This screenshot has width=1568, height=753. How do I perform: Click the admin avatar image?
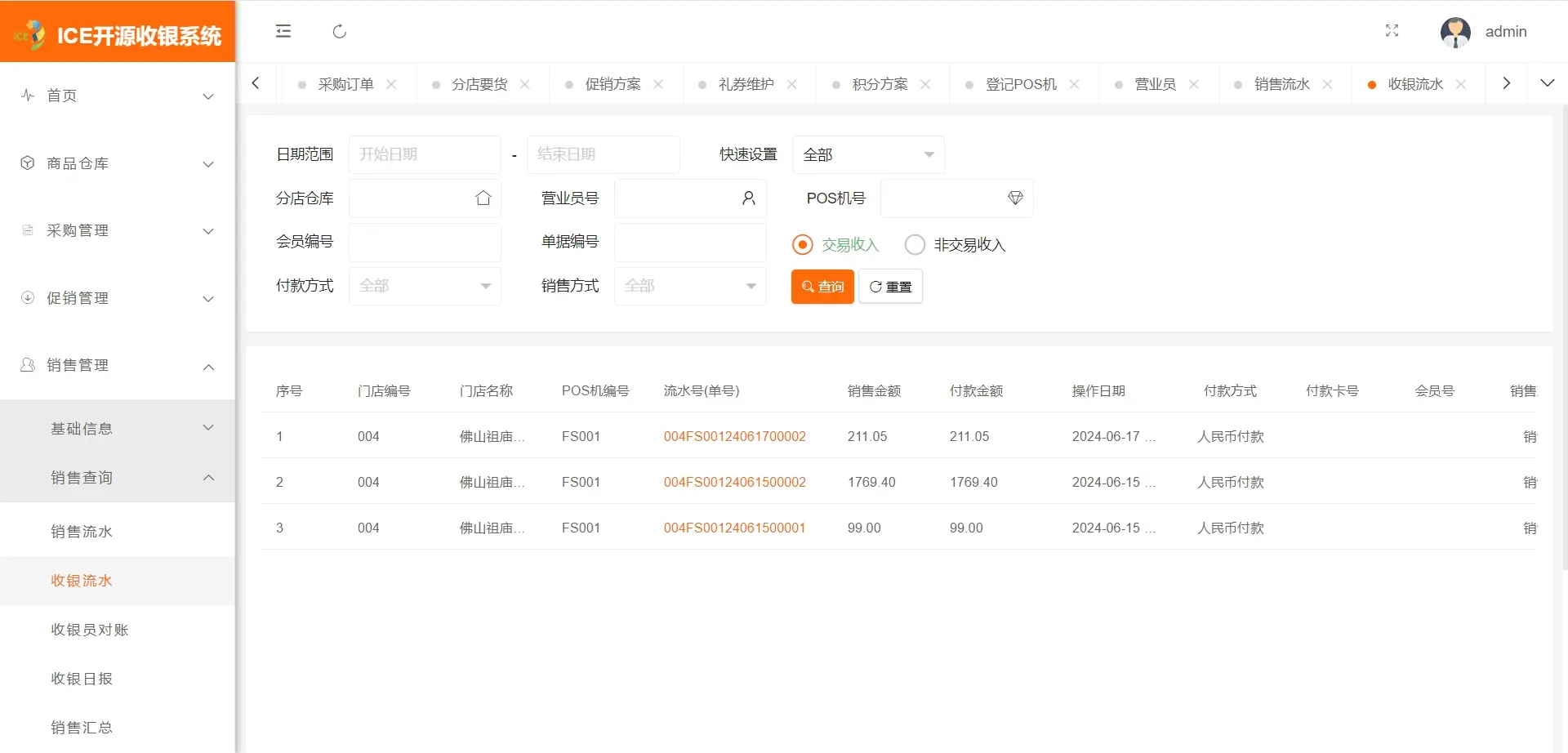tap(1455, 32)
